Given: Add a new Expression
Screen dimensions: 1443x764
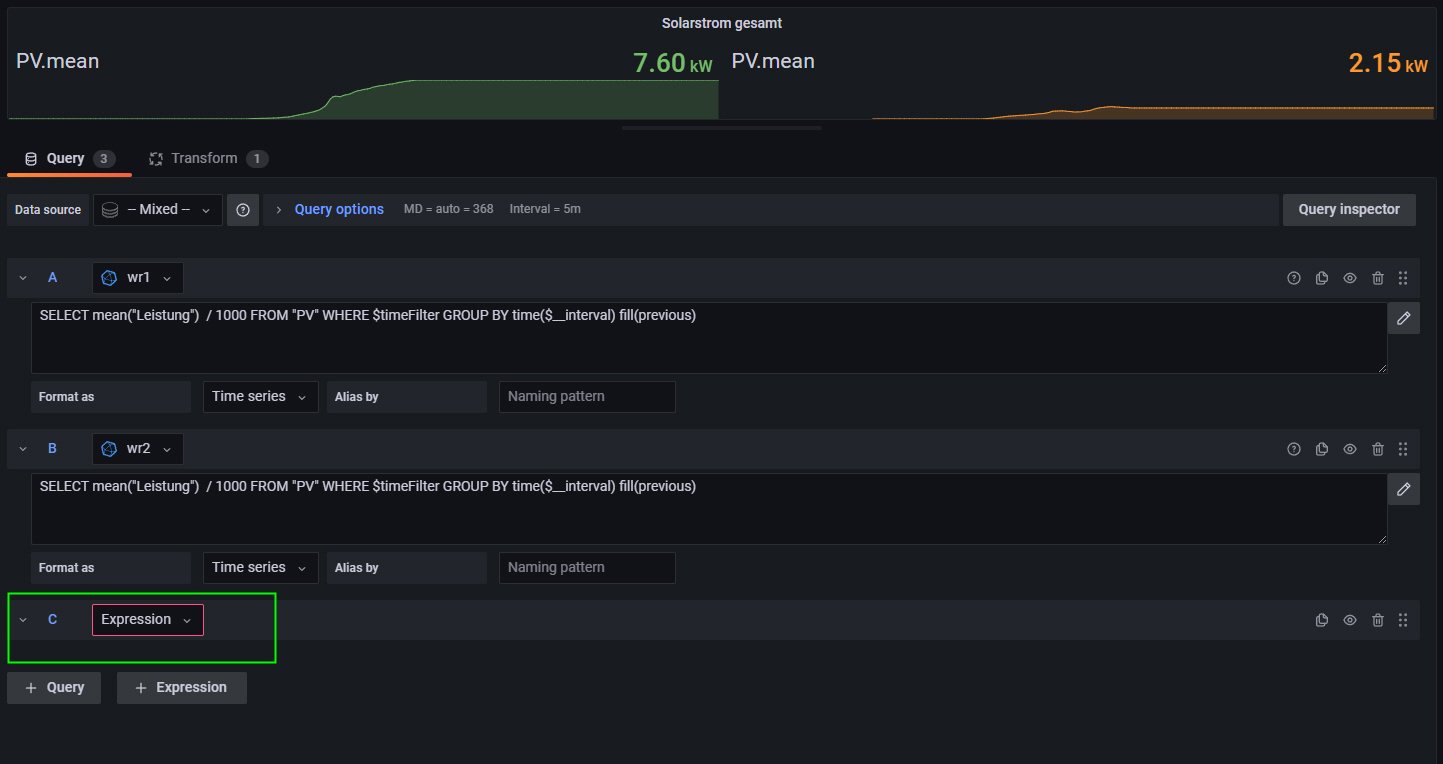Looking at the screenshot, I should [181, 688].
